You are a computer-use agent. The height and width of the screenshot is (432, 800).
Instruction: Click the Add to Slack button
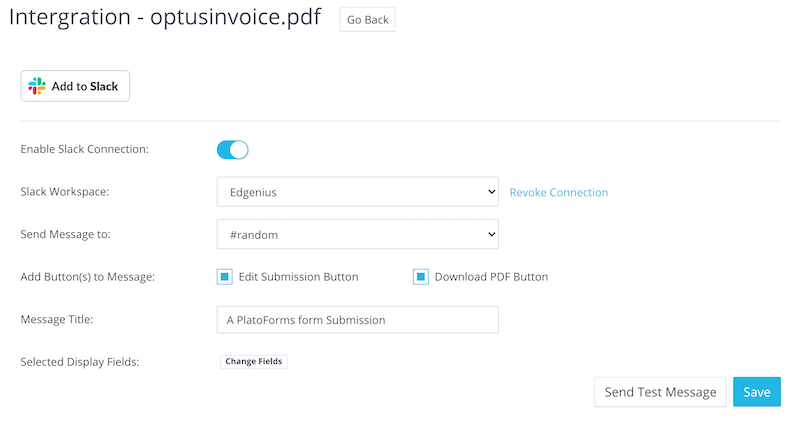click(x=75, y=86)
